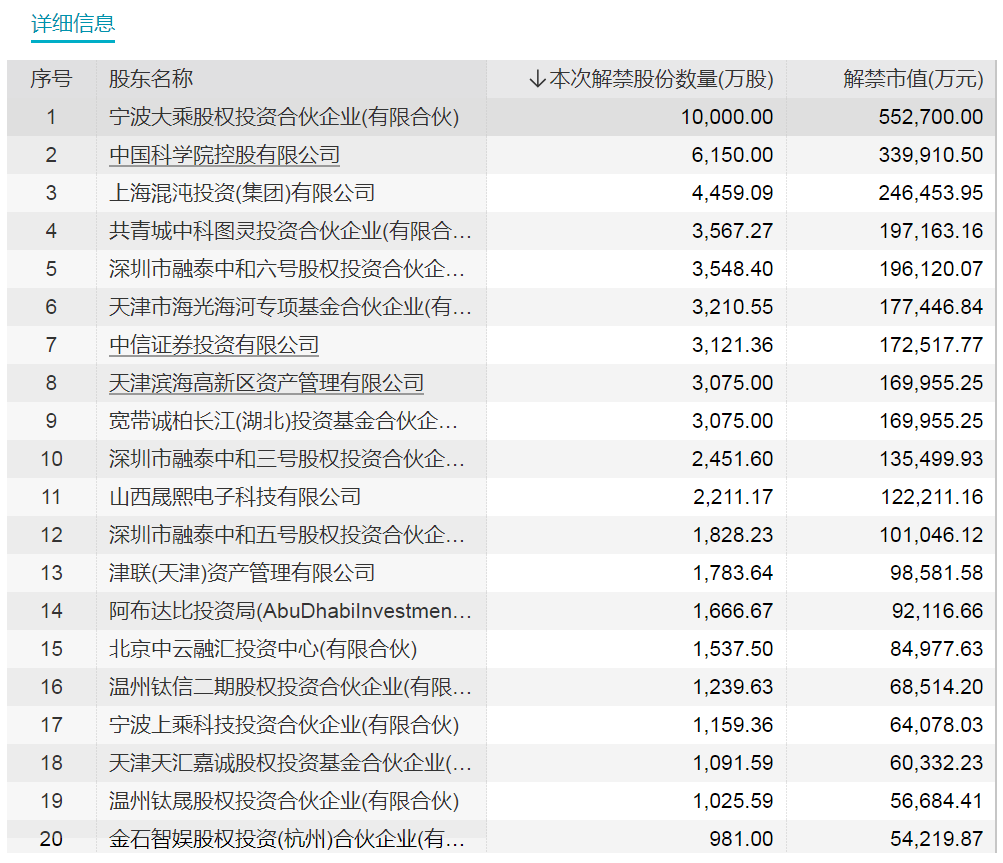The height and width of the screenshot is (863, 1003).
Task: Click share quantity 1,091.59
Action: [733, 763]
